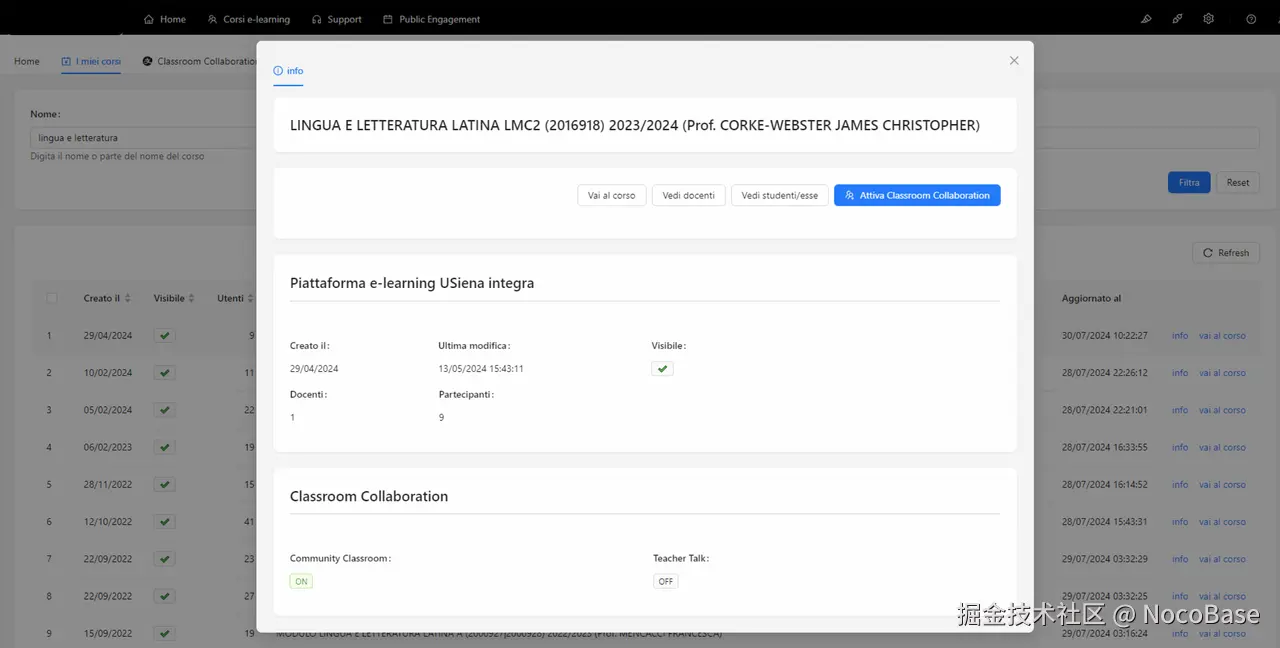Viewport: 1280px width, 648px height.
Task: Switch to Classroom Collaboration tab
Action: point(200,61)
